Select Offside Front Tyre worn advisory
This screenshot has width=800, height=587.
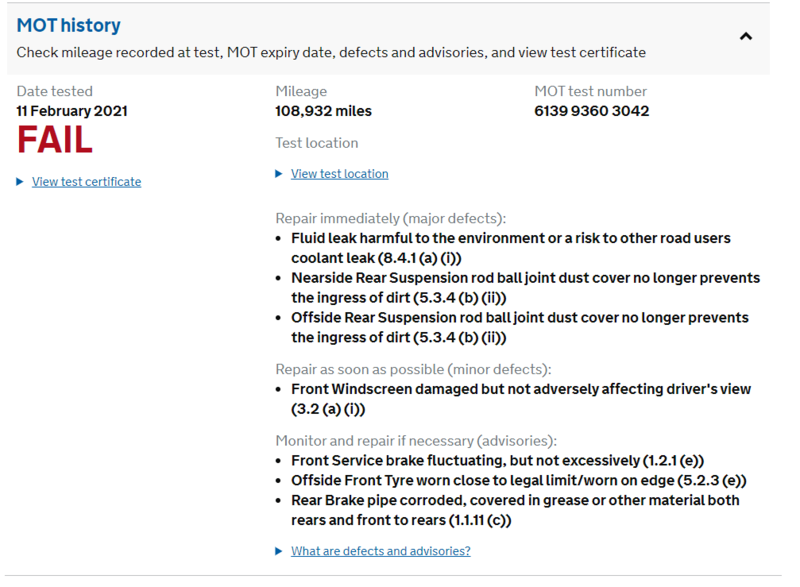coord(518,481)
